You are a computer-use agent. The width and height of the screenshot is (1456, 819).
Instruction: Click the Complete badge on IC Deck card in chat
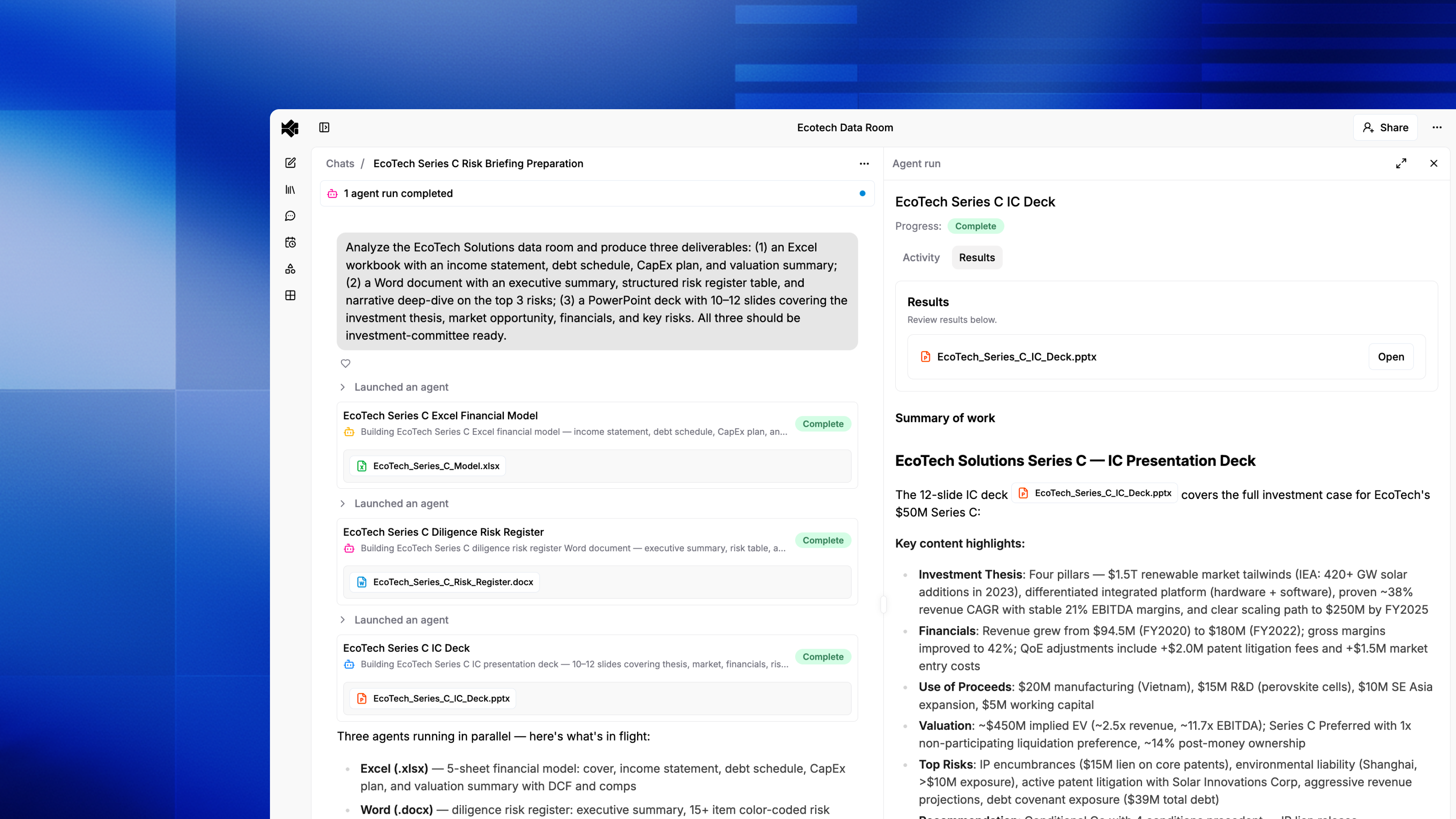[823, 657]
